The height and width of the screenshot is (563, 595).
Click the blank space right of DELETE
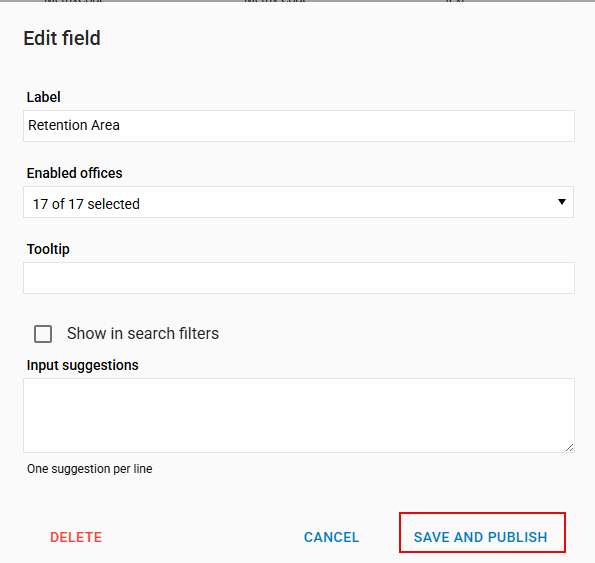pos(203,537)
